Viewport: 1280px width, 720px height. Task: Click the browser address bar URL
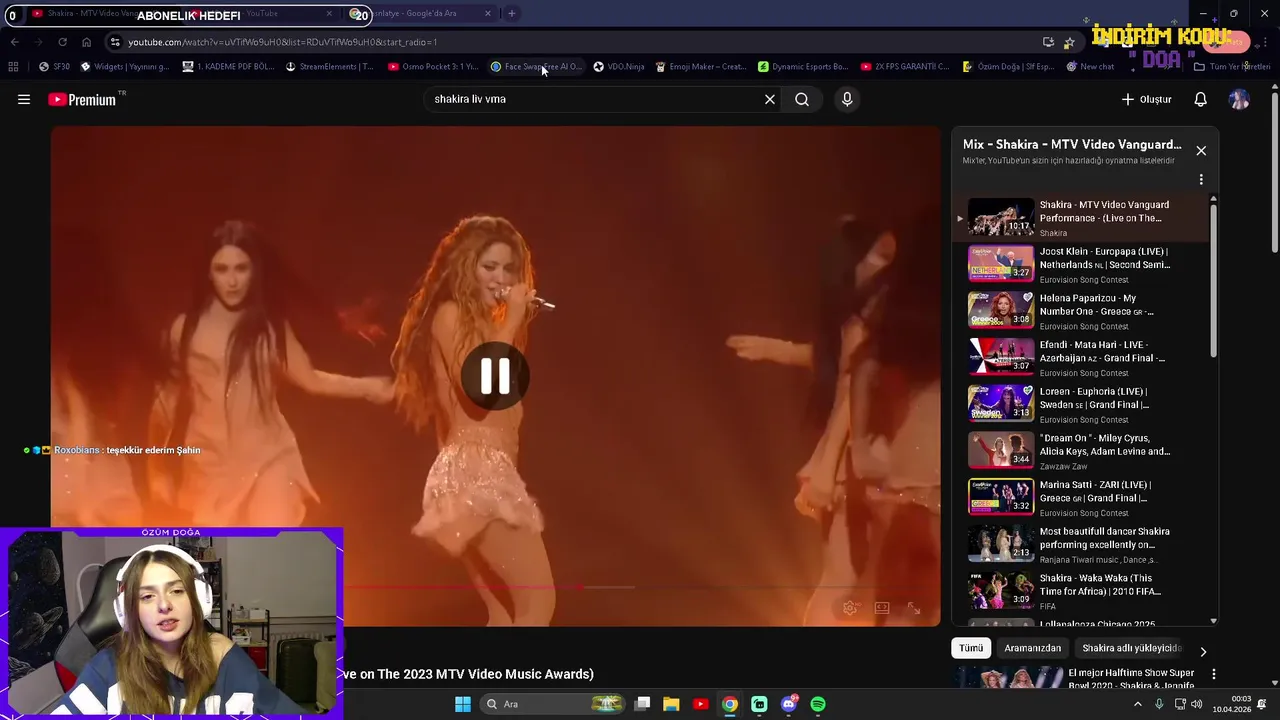pyautogui.click(x=283, y=42)
